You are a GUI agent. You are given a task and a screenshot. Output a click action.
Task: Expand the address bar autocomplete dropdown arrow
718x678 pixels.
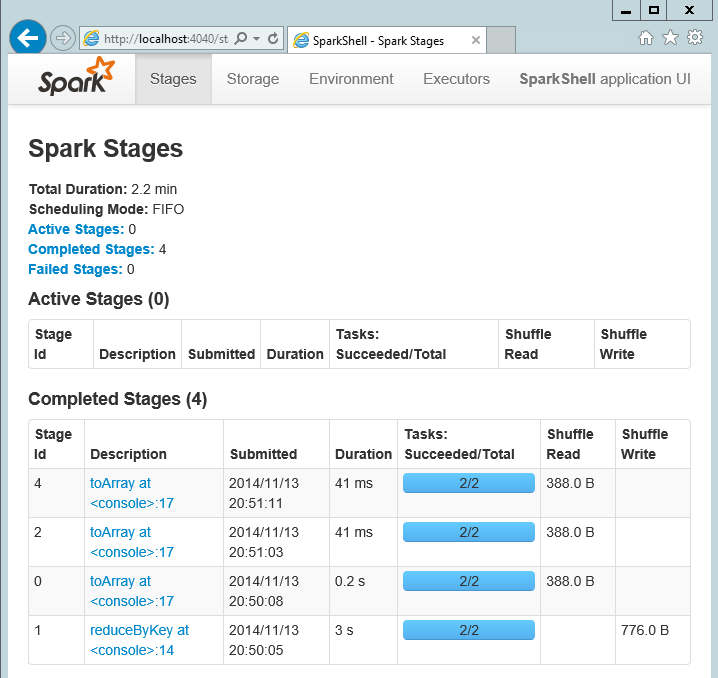tap(256, 39)
